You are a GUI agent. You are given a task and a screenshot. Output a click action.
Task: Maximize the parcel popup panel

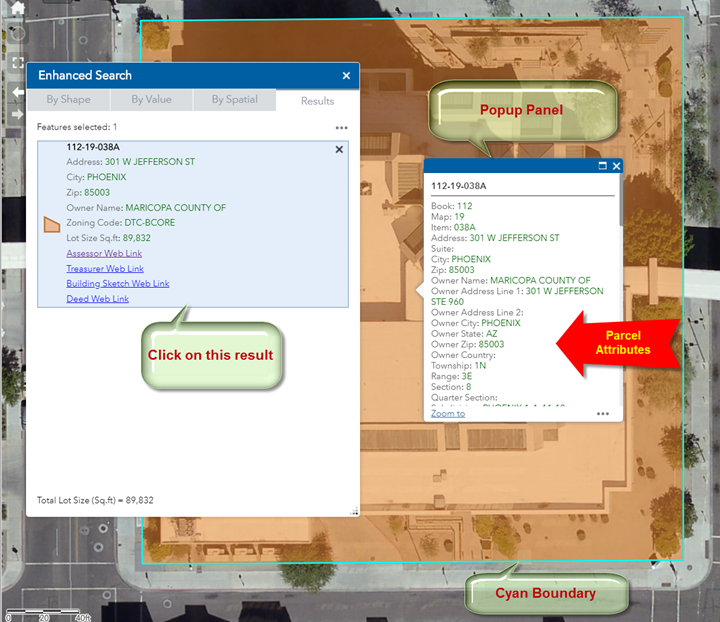(x=603, y=166)
